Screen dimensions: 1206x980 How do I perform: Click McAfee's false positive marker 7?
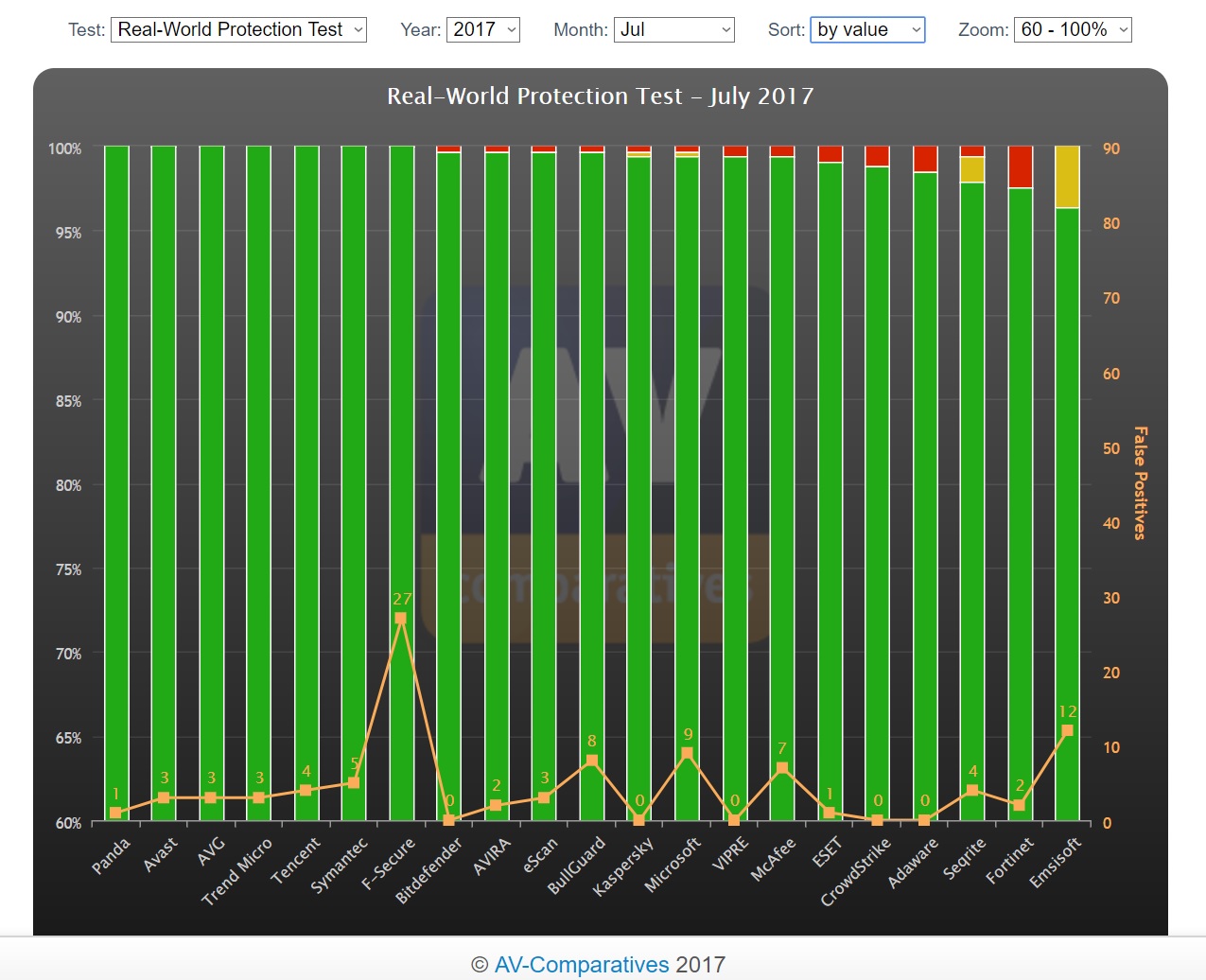(782, 768)
